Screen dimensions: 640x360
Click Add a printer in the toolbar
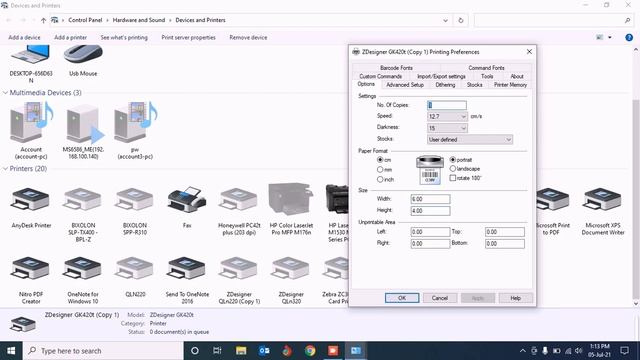tap(71, 38)
